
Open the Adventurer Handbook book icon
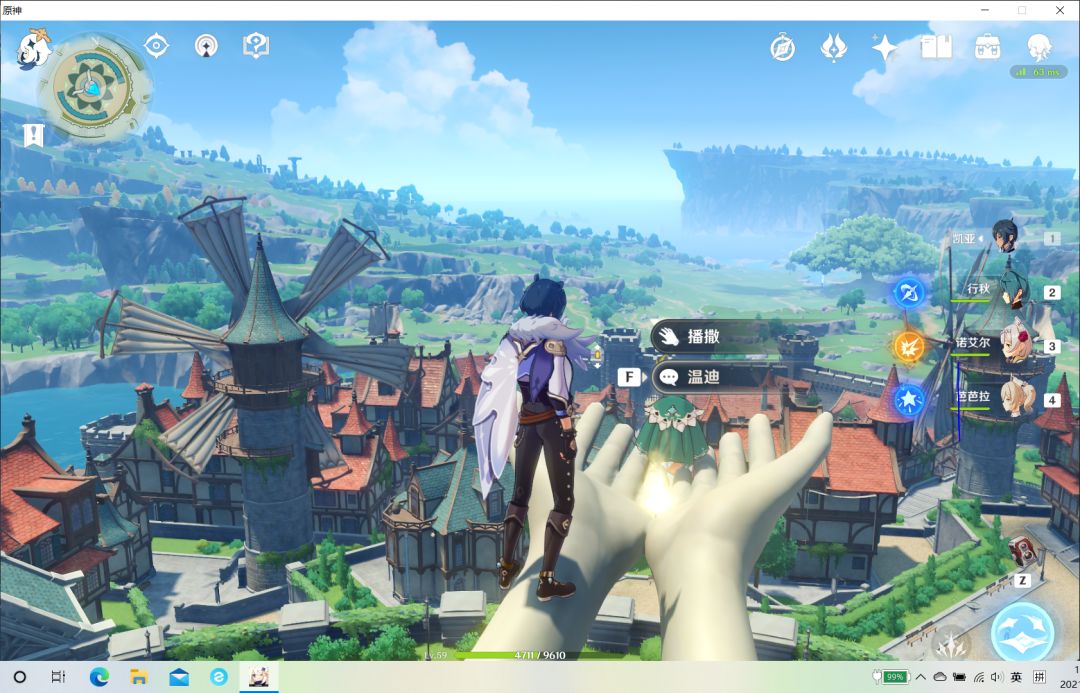[x=937, y=48]
